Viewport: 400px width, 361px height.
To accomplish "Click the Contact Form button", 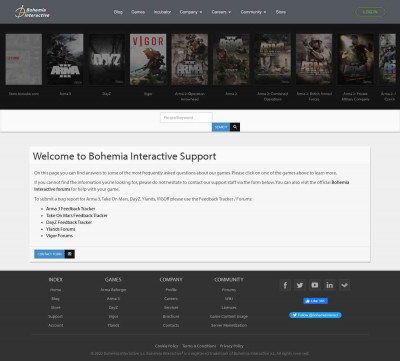I will pyautogui.click(x=49, y=254).
